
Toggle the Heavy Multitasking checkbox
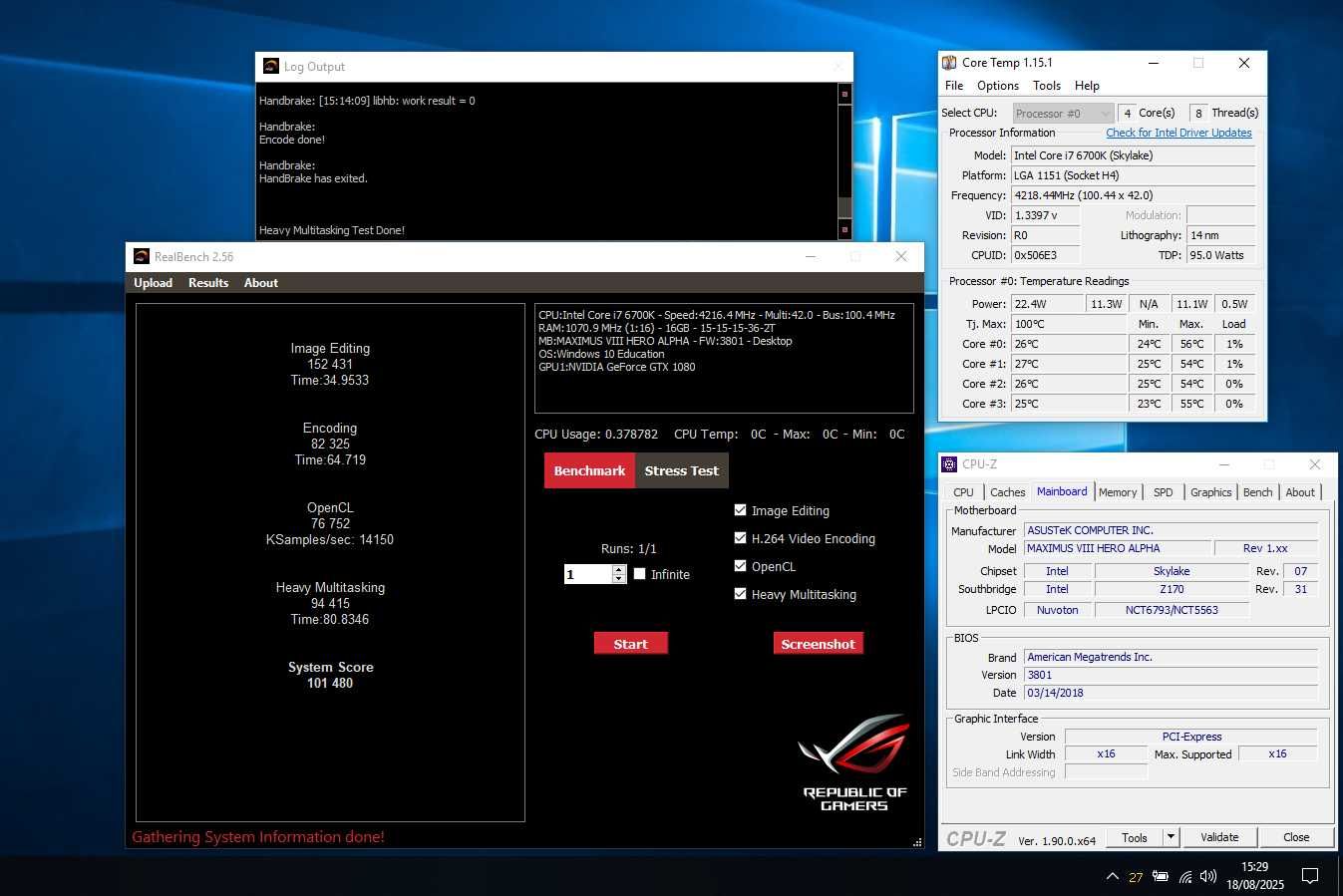[740, 594]
